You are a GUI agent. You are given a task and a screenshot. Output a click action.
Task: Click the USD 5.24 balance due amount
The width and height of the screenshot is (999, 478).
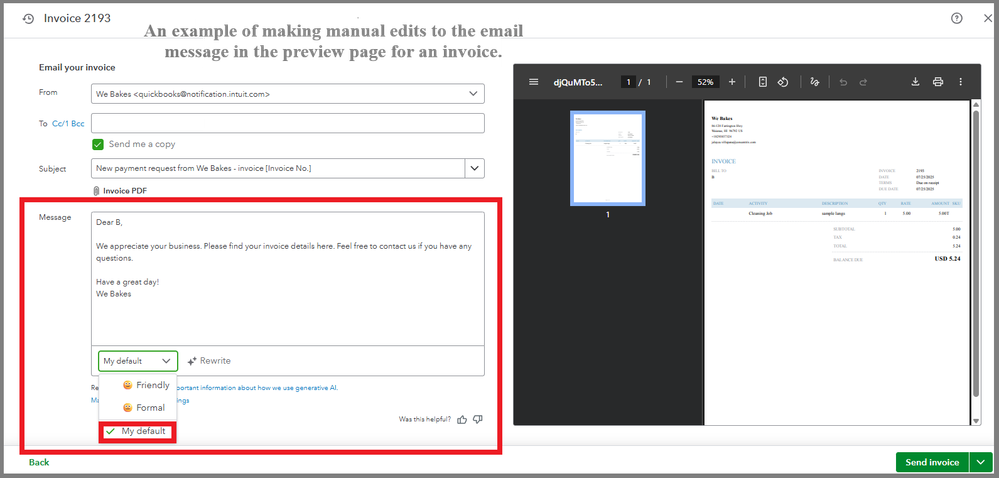[x=947, y=259]
